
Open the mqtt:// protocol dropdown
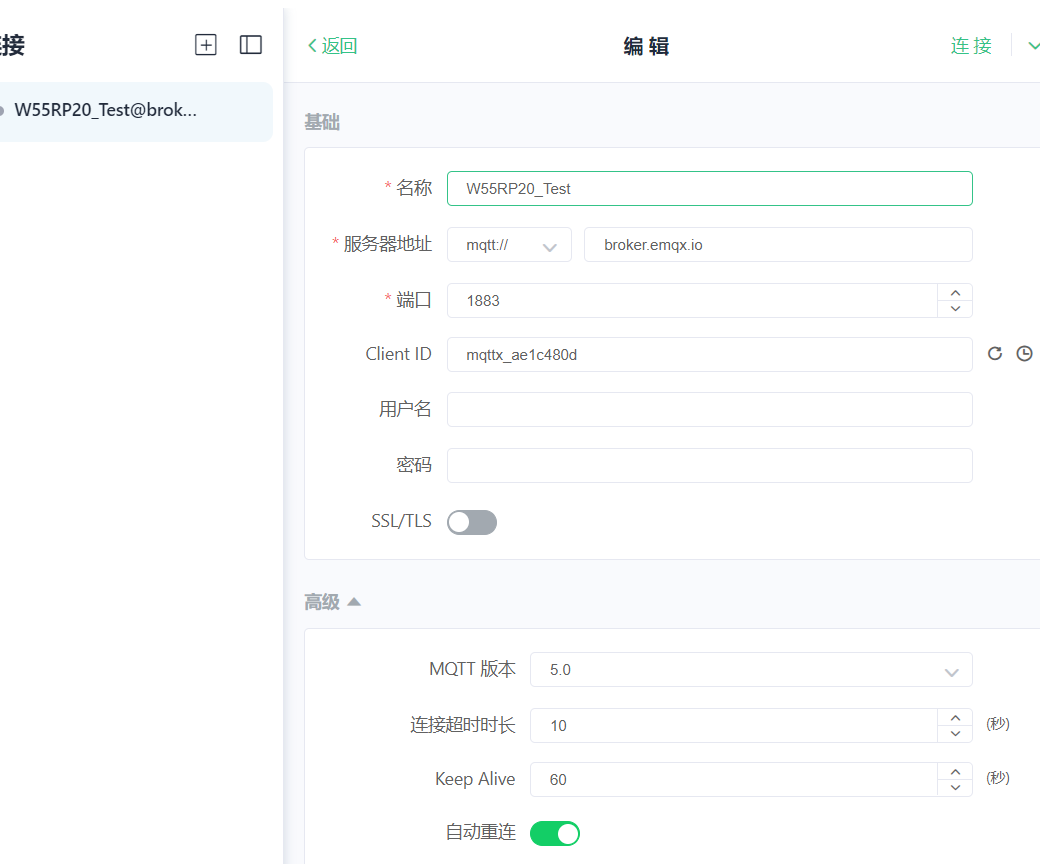tap(509, 245)
